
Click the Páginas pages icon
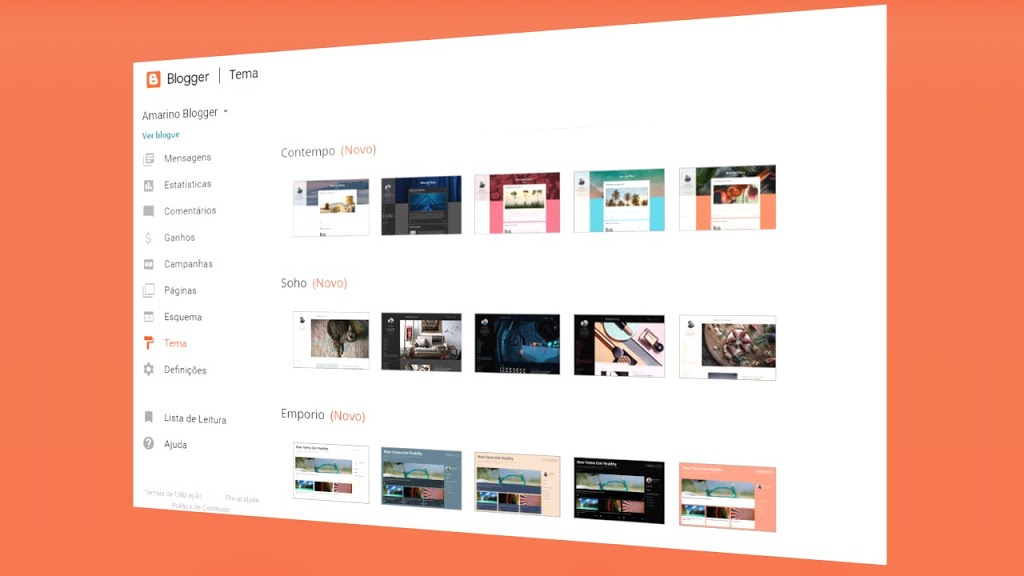pyautogui.click(x=149, y=291)
